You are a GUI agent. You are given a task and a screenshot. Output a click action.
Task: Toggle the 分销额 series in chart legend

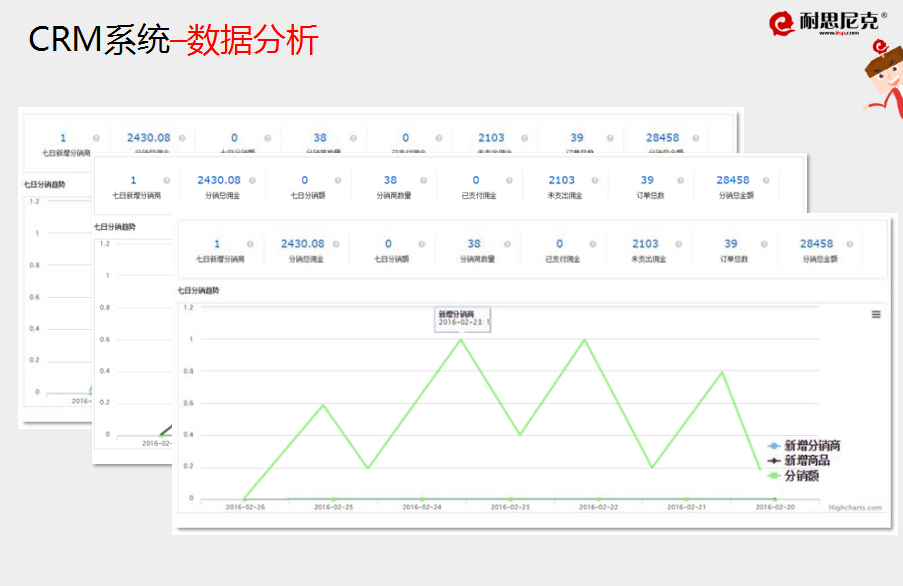(793, 476)
